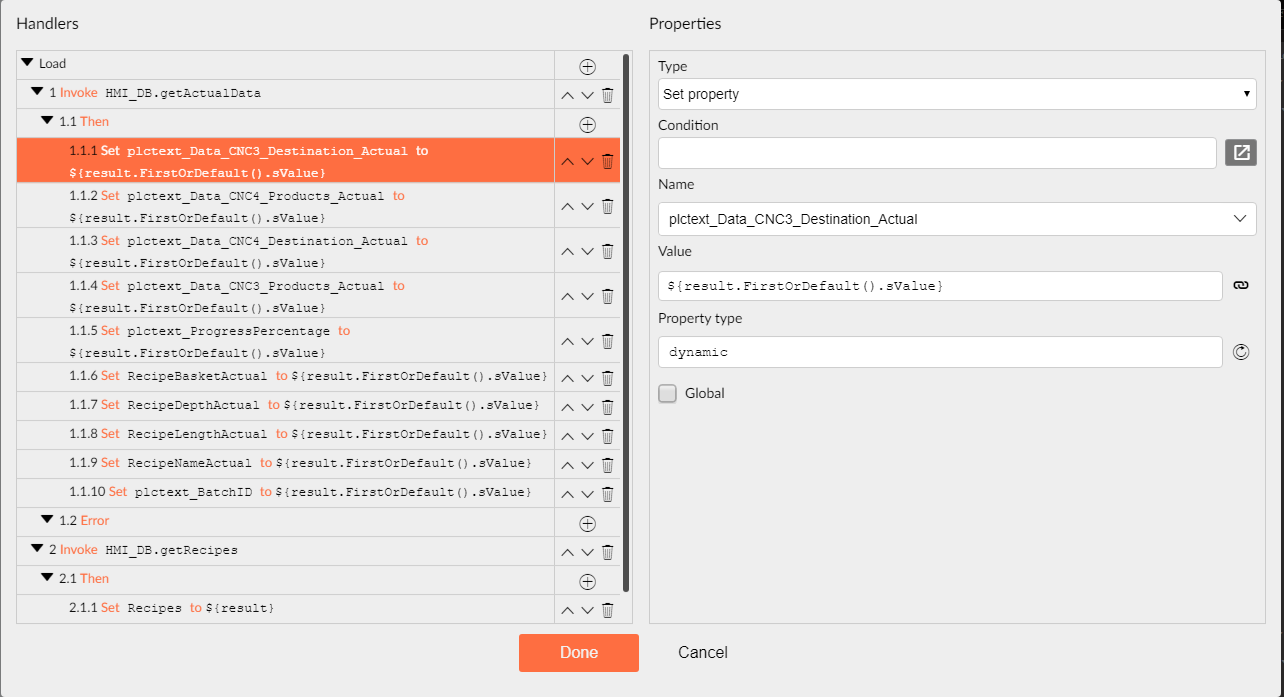The width and height of the screenshot is (1284, 697).
Task: Open the Condition expression editor icon
Action: (1240, 152)
